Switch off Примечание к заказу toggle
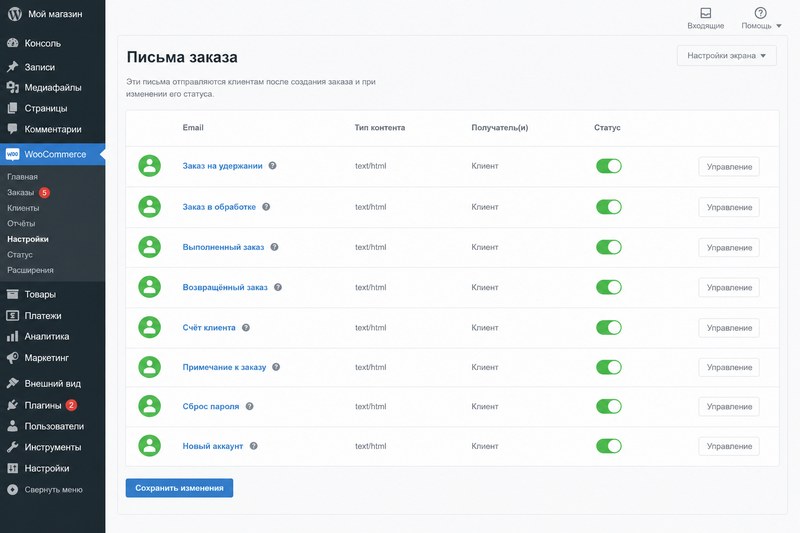The height and width of the screenshot is (533, 800). point(609,367)
